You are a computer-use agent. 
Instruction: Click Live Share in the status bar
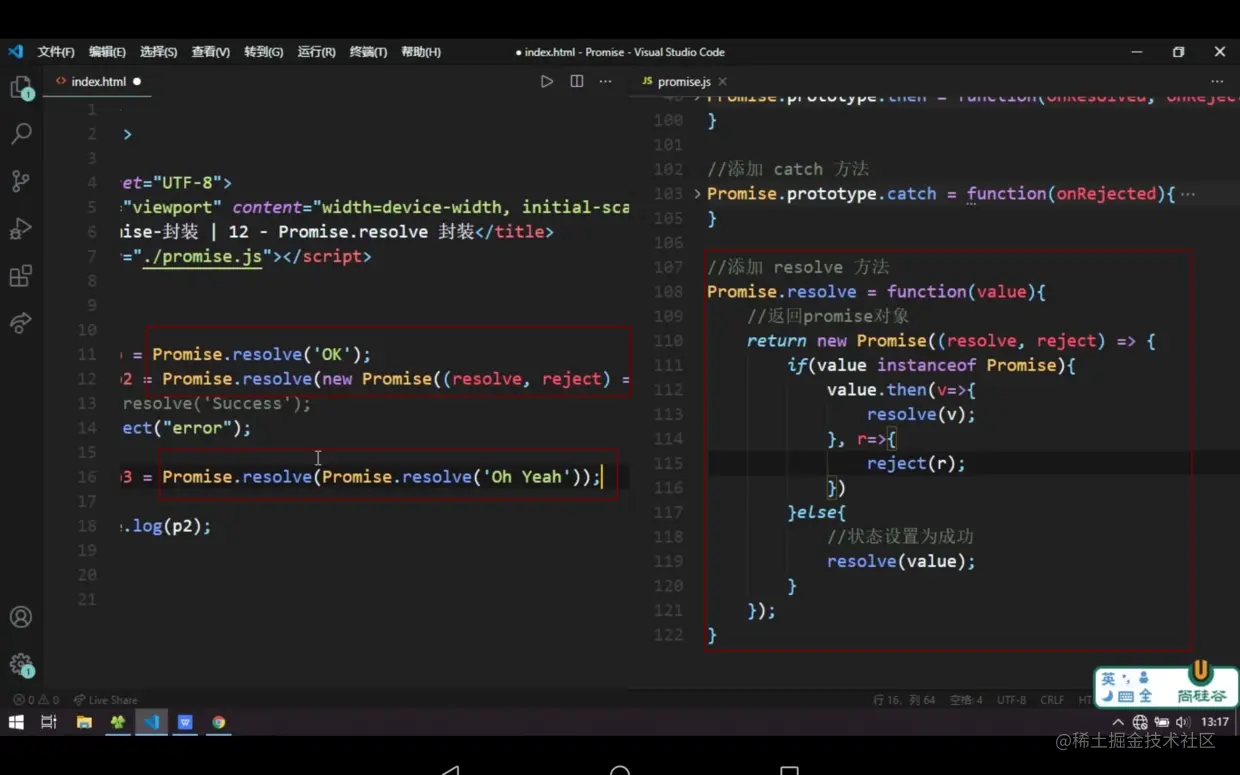(105, 700)
